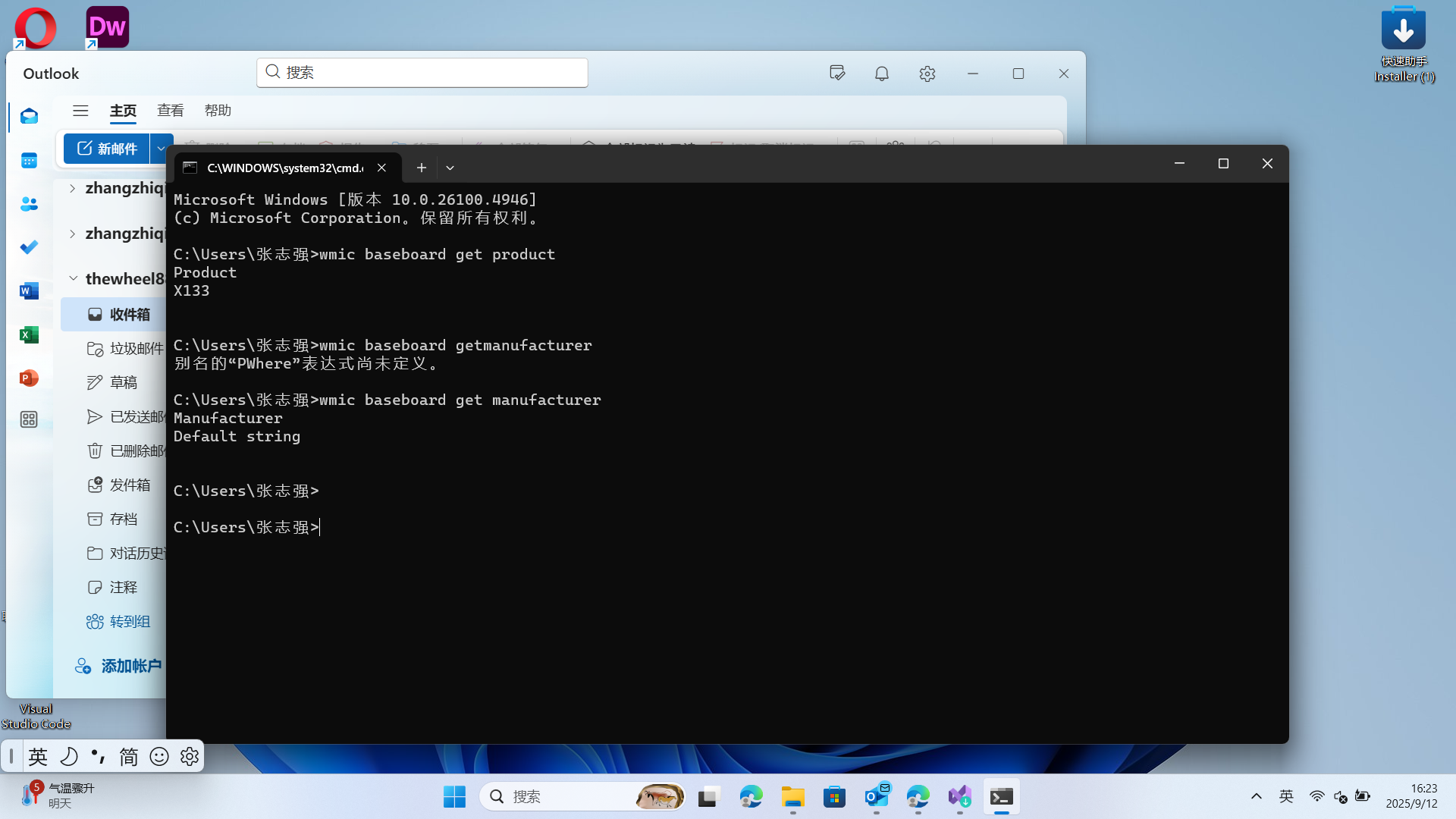Toggle IME English/Chinese mode button
The image size is (1456, 819).
pos(38,756)
